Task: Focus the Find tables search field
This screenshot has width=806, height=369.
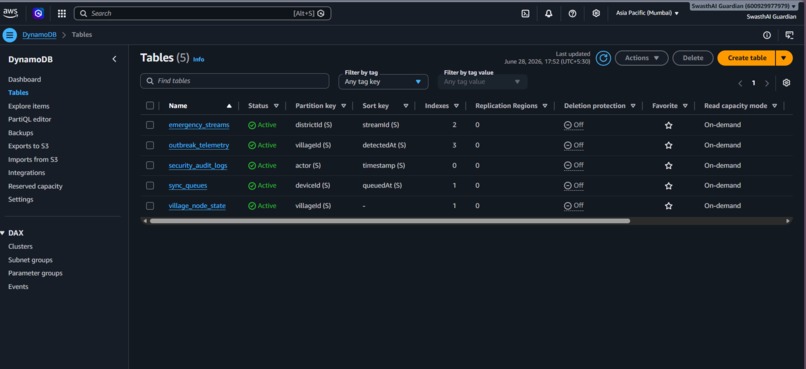Action: 234,81
